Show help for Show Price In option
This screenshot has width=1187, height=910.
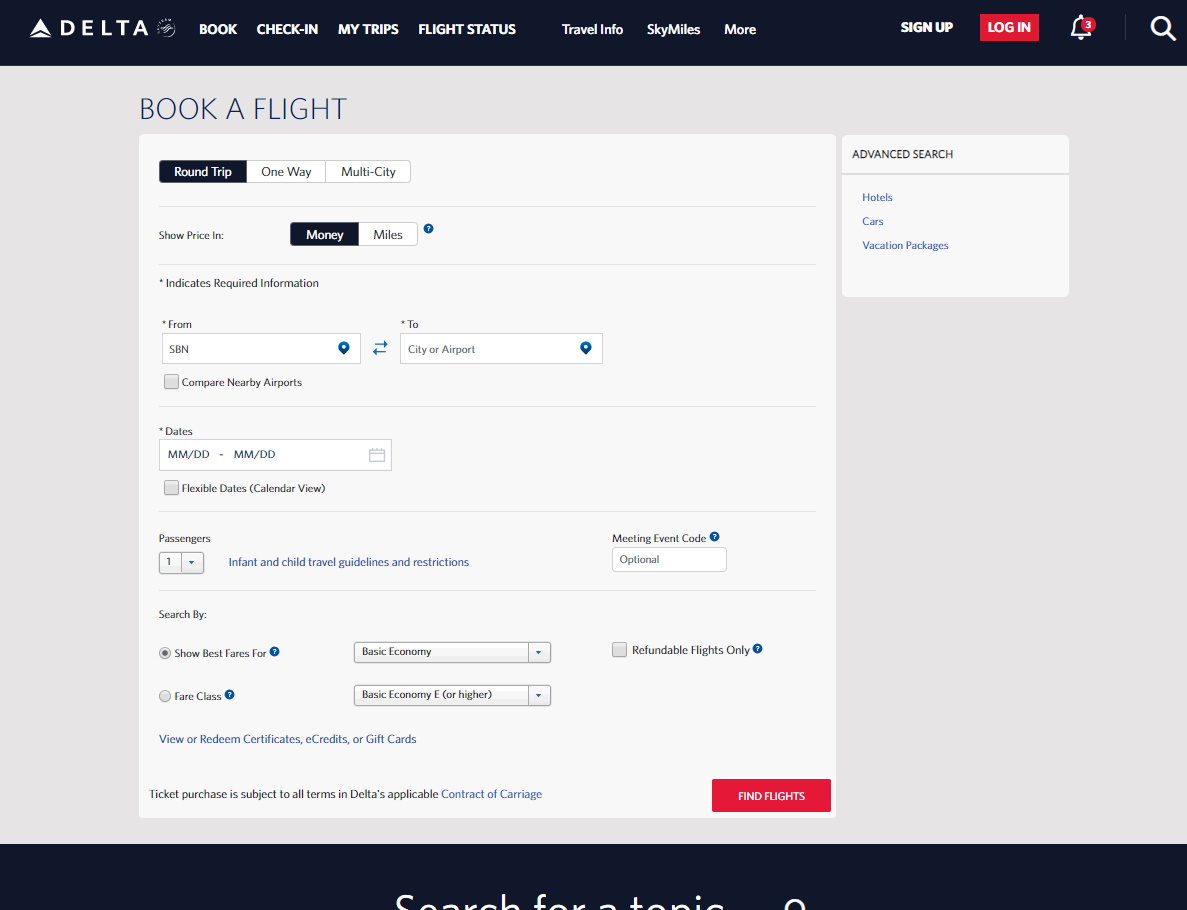pyautogui.click(x=428, y=229)
